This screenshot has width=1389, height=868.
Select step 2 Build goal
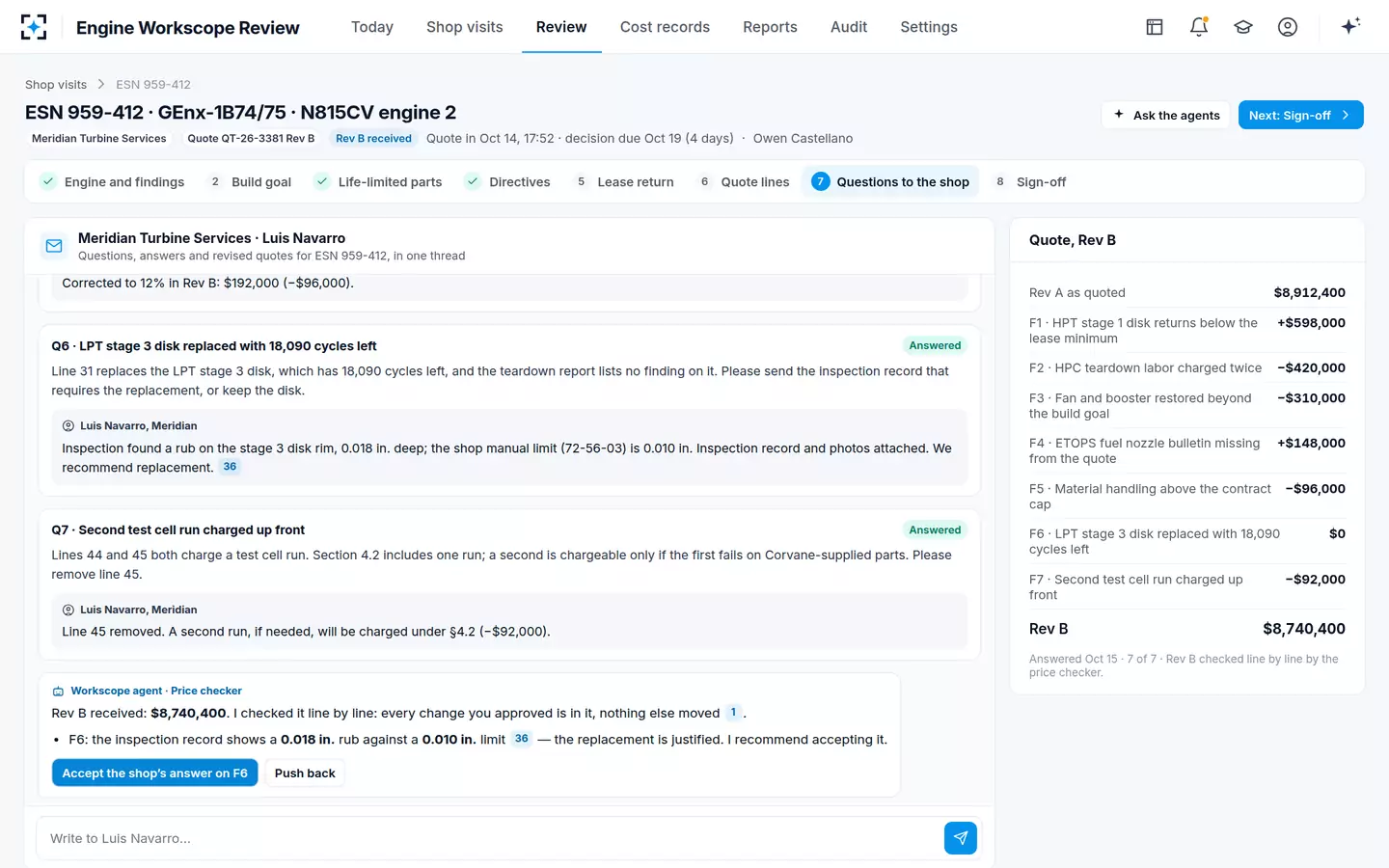point(250,181)
